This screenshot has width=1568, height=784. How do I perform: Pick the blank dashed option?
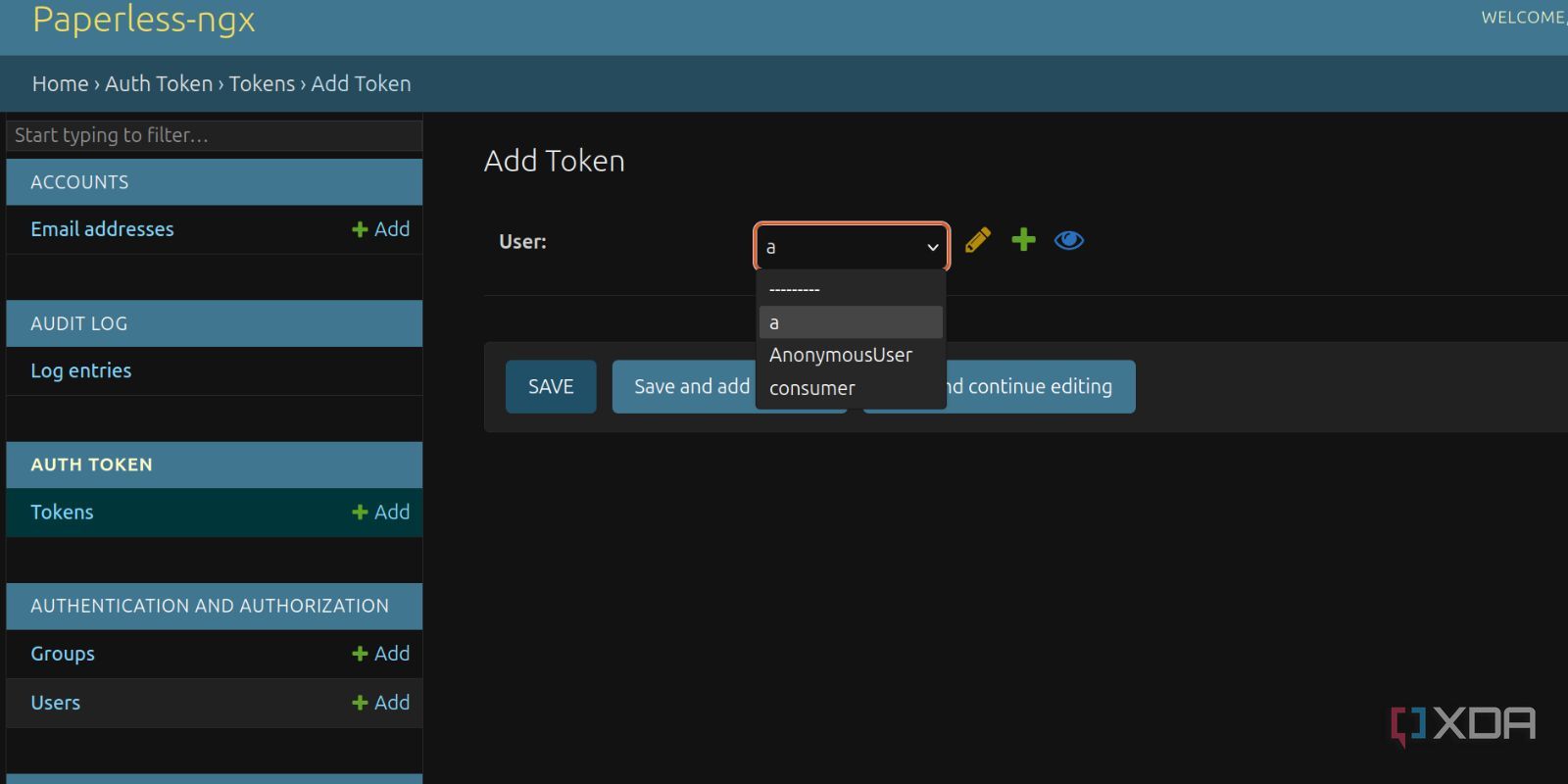(851, 289)
